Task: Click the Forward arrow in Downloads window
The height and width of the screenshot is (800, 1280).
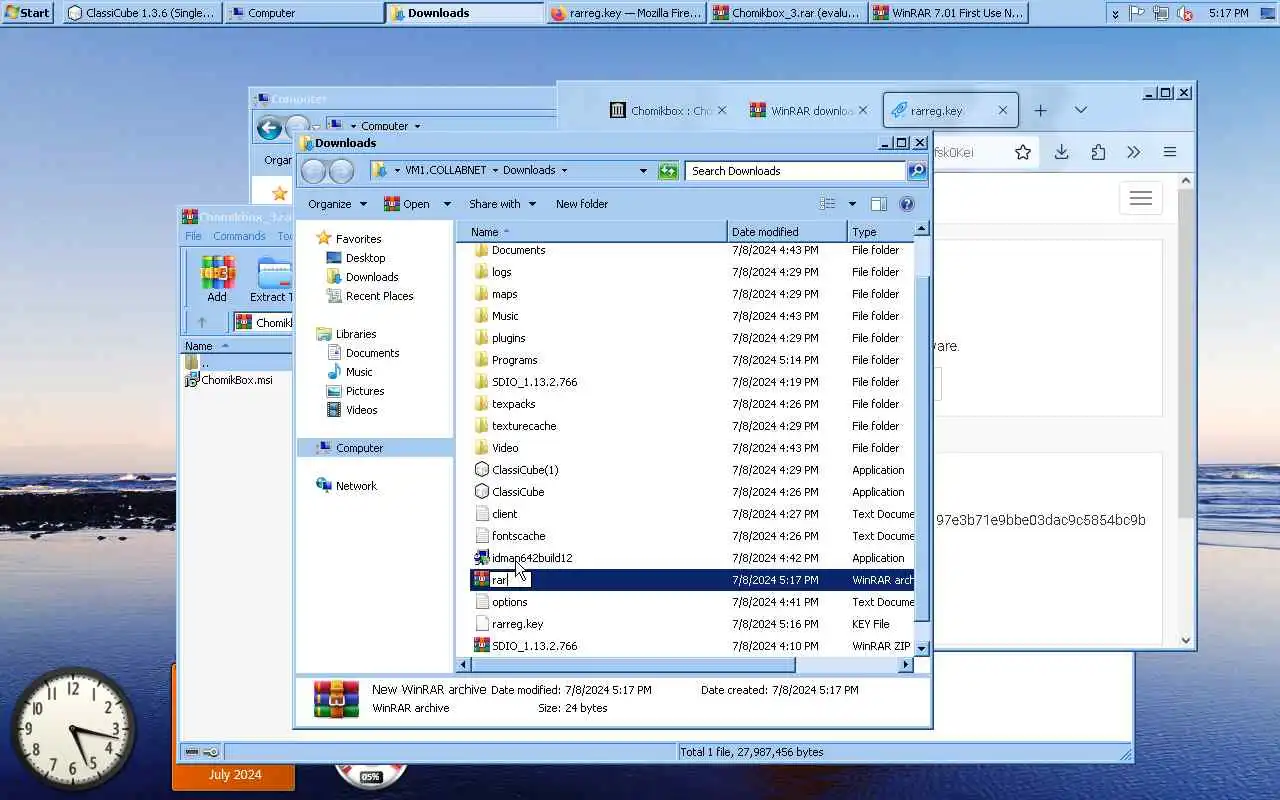Action: (341, 171)
